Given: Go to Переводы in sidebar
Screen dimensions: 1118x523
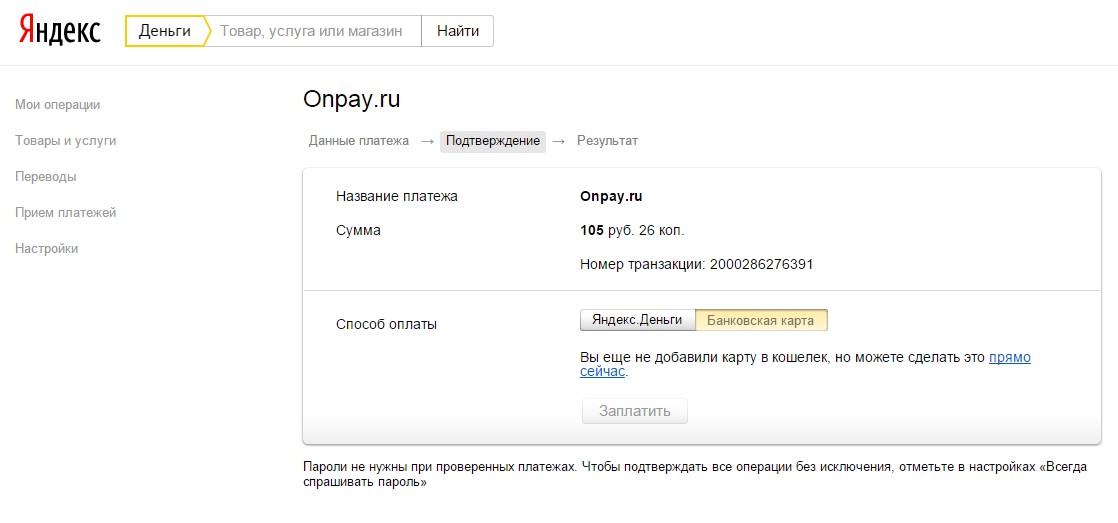Looking at the screenshot, I should click(x=46, y=177).
